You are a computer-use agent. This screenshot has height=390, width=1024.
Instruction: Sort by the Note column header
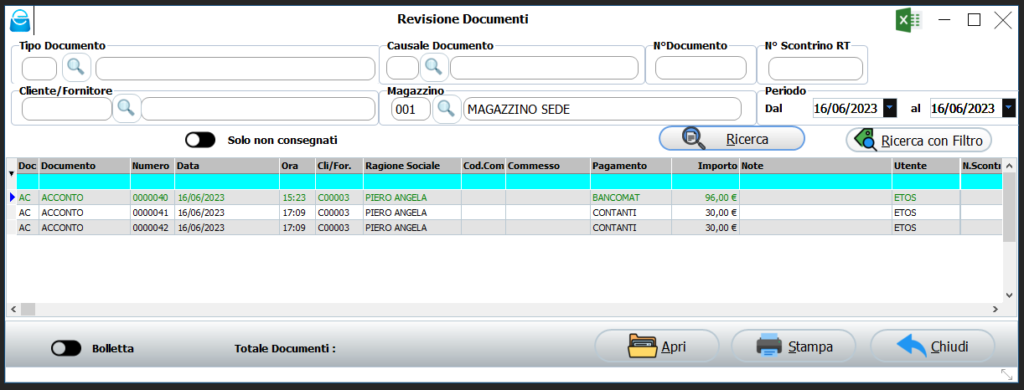(816, 166)
